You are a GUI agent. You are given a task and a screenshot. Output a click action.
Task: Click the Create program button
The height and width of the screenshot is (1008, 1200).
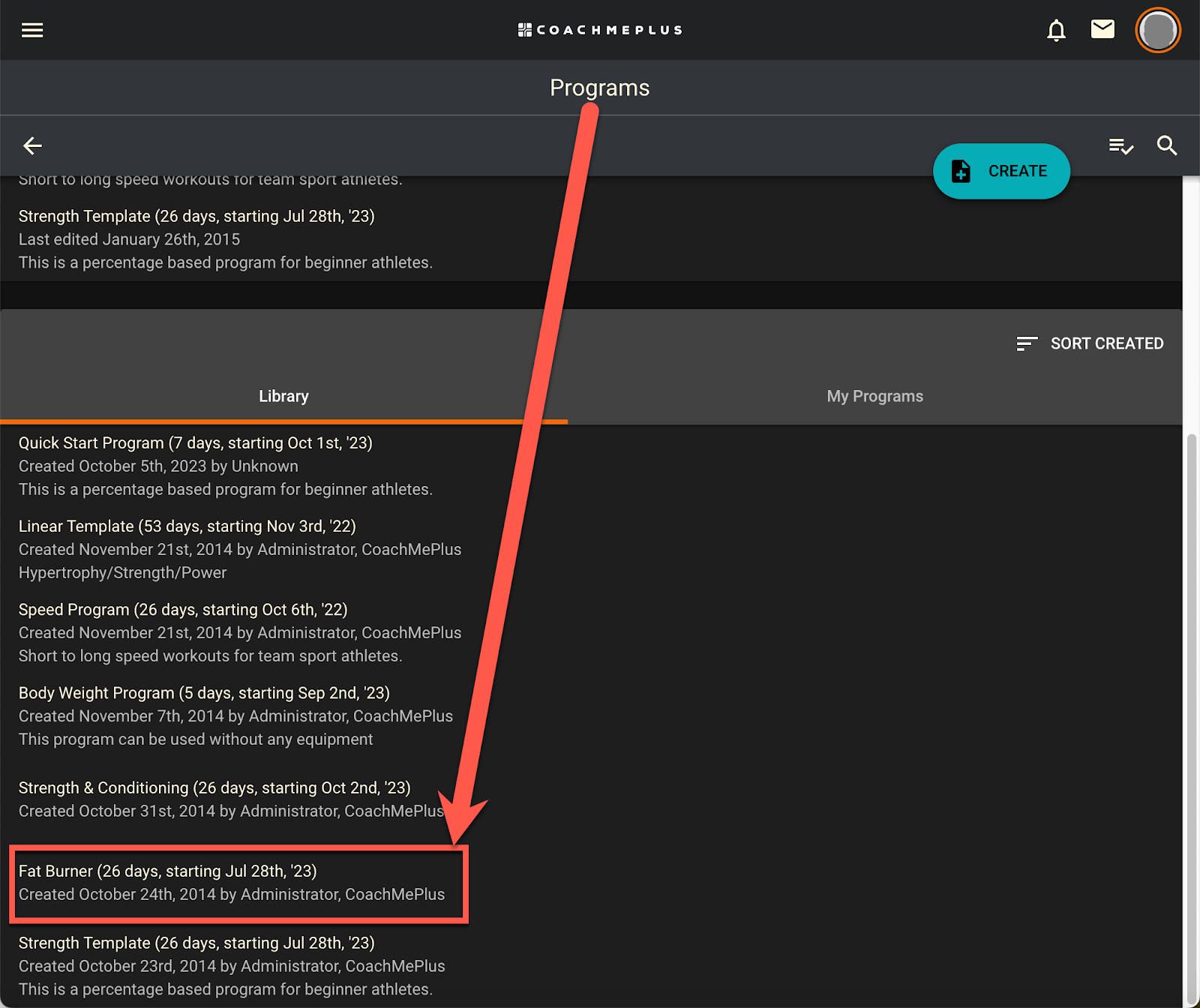coord(1001,171)
